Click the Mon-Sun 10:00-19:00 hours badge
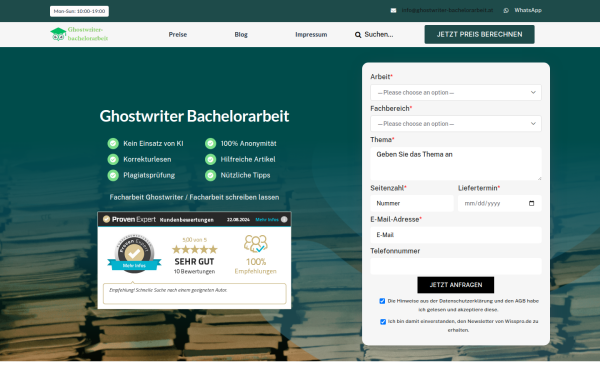Viewport: 600px width, 375px height. point(79,11)
